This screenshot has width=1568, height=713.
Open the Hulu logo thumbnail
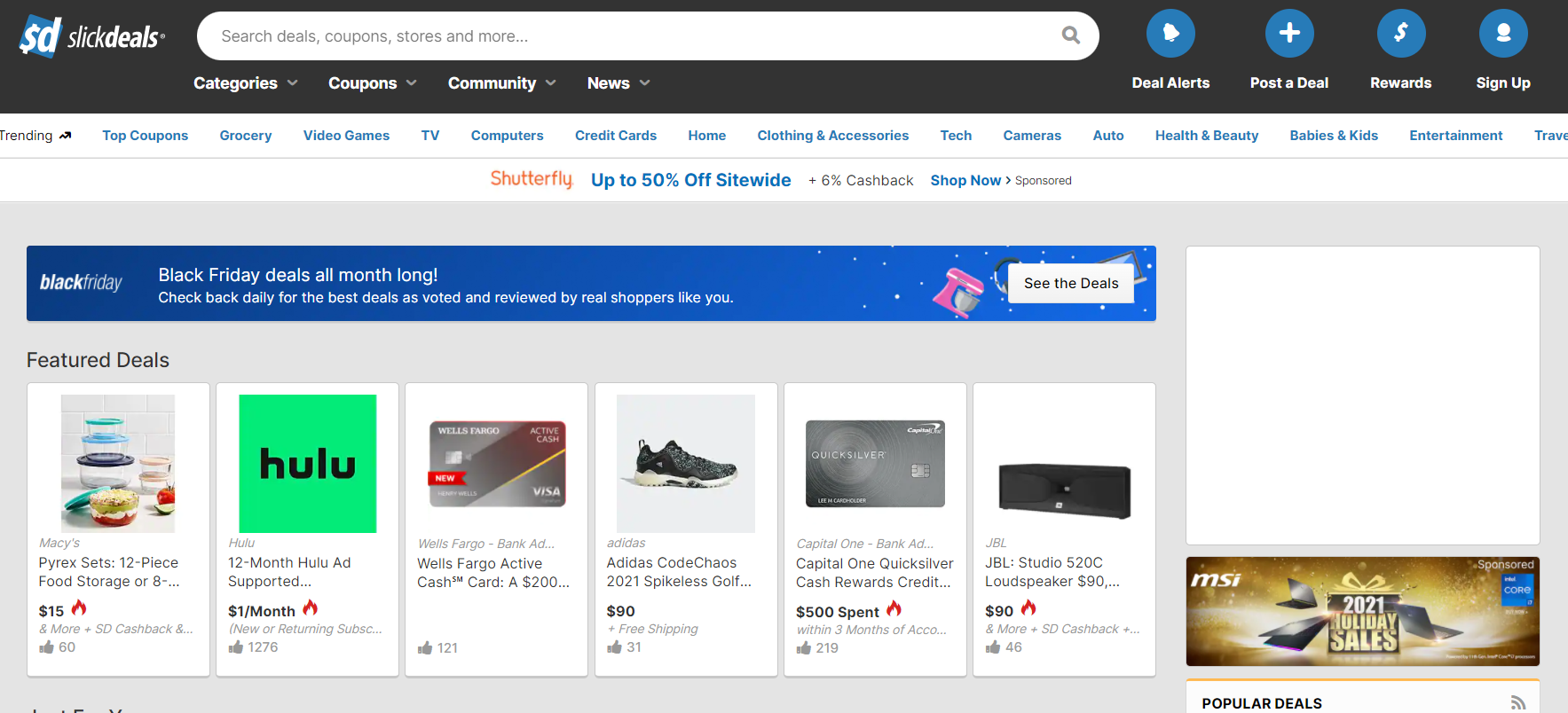click(308, 464)
